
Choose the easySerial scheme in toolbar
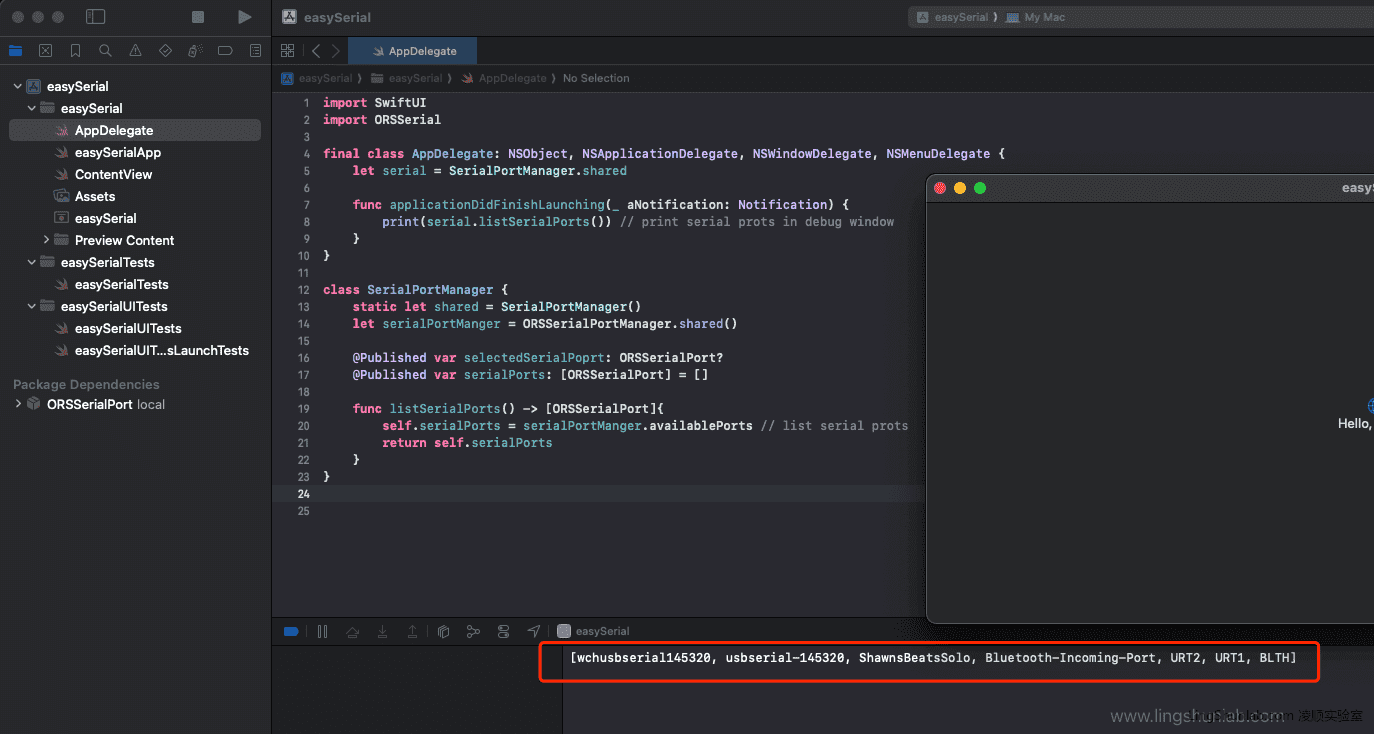[952, 17]
